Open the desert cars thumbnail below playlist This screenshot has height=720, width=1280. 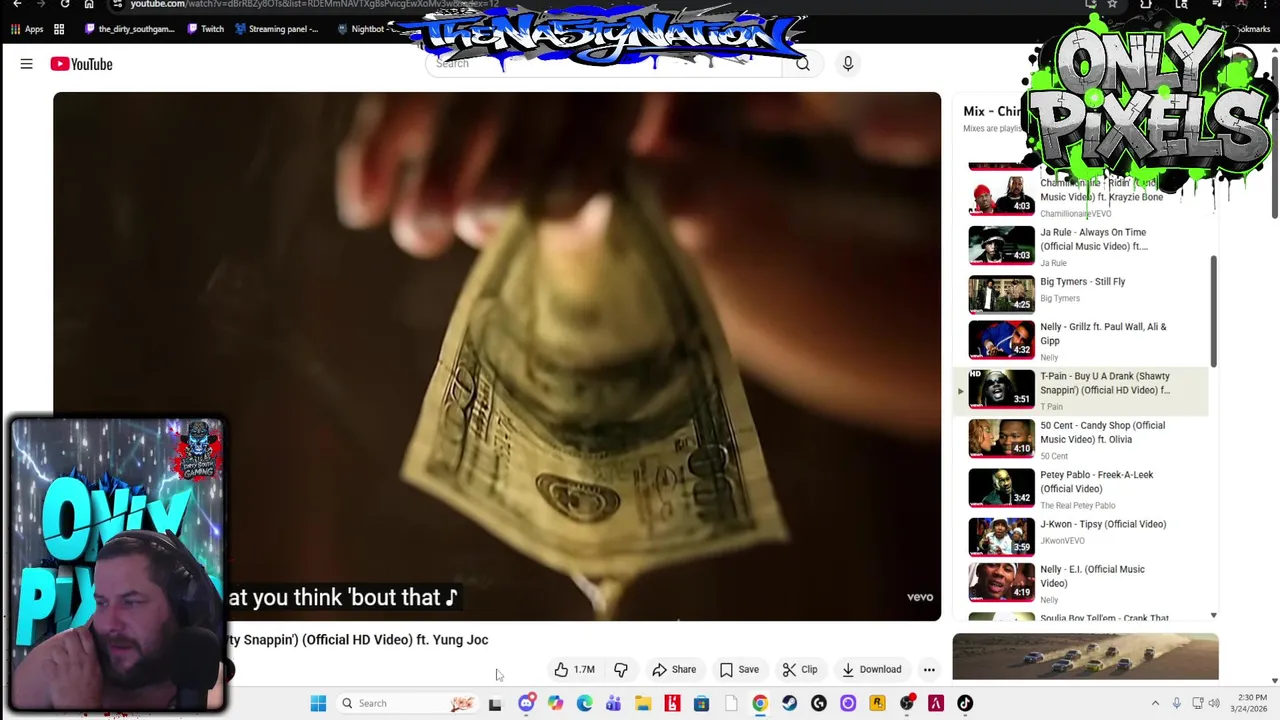[x=1085, y=657]
